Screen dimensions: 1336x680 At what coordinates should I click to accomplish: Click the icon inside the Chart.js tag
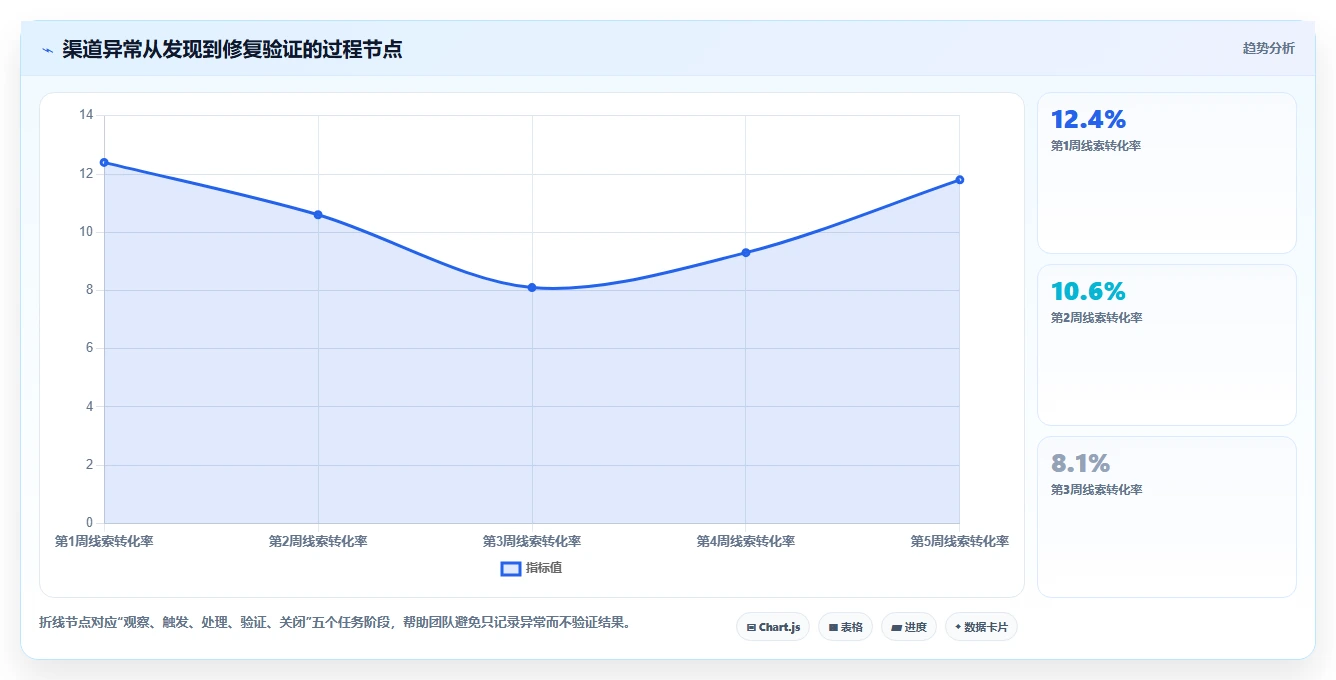tap(751, 628)
